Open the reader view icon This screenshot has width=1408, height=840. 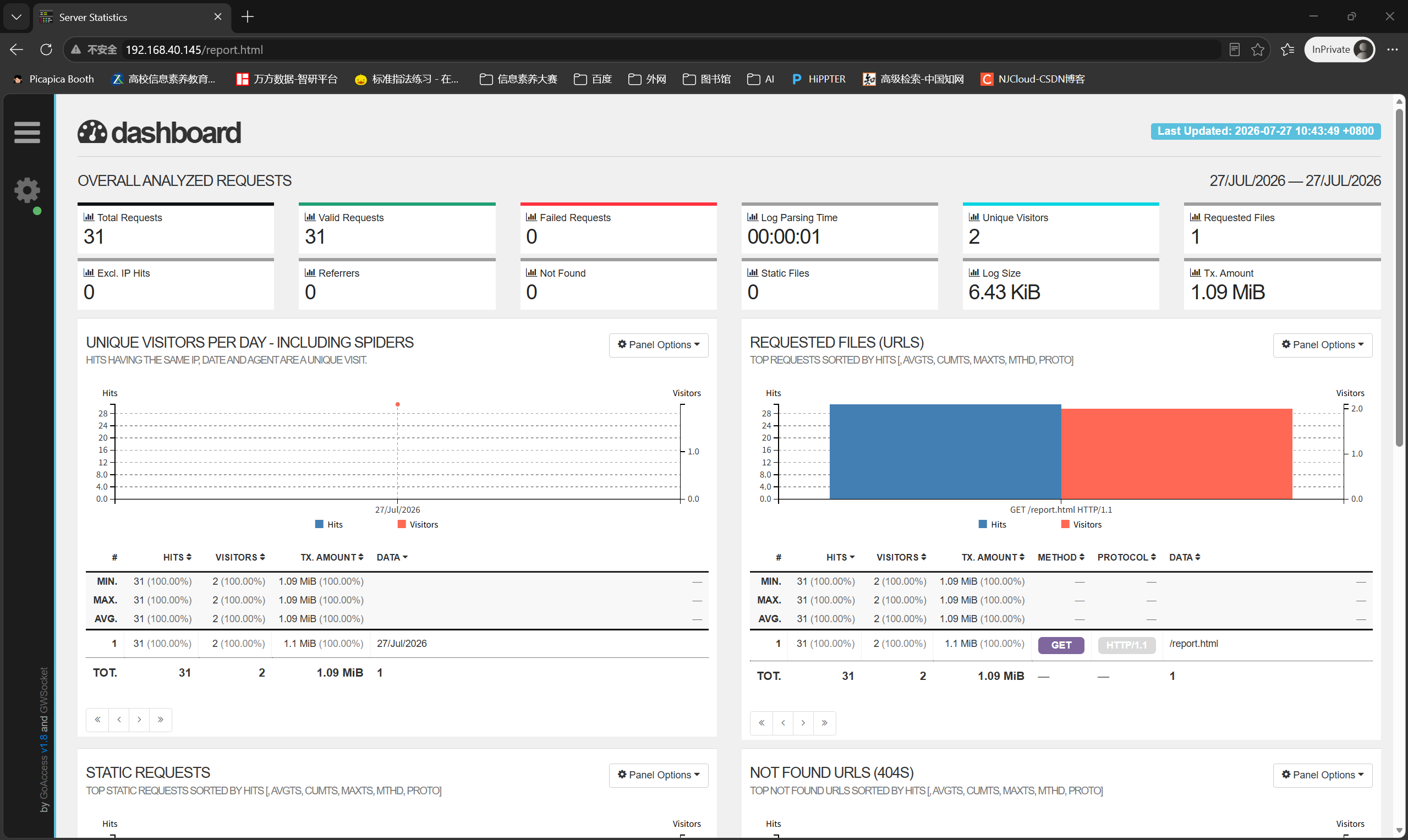[x=1235, y=50]
